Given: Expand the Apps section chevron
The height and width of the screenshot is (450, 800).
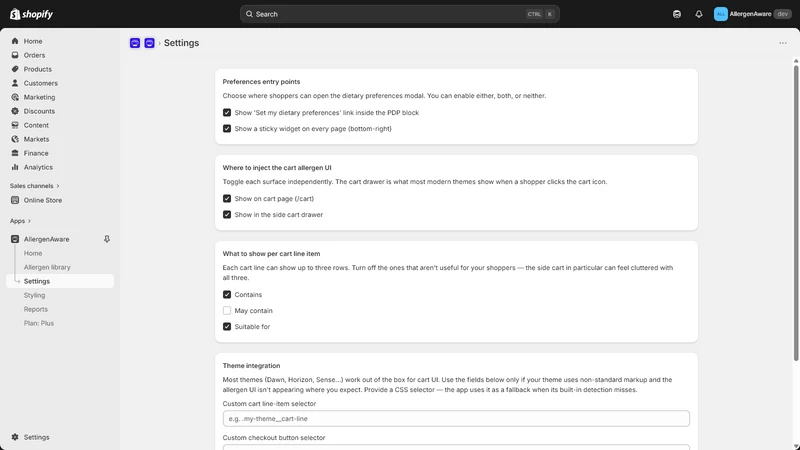Looking at the screenshot, I should [29, 221].
